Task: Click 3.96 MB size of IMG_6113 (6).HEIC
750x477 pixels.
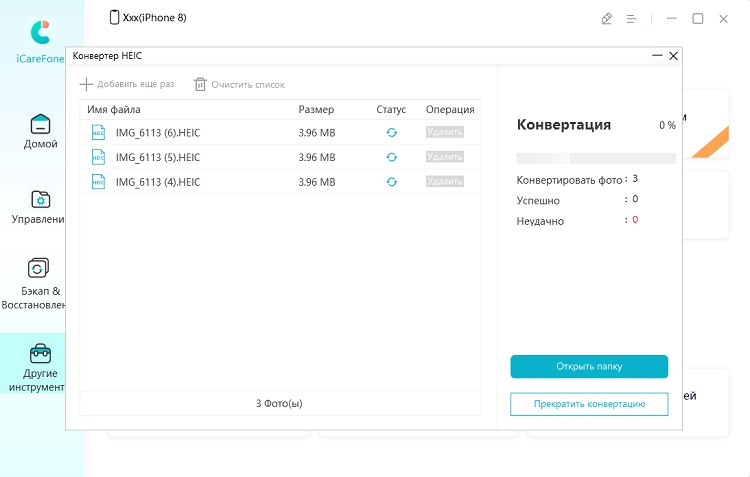Action: pyautogui.click(x=317, y=133)
